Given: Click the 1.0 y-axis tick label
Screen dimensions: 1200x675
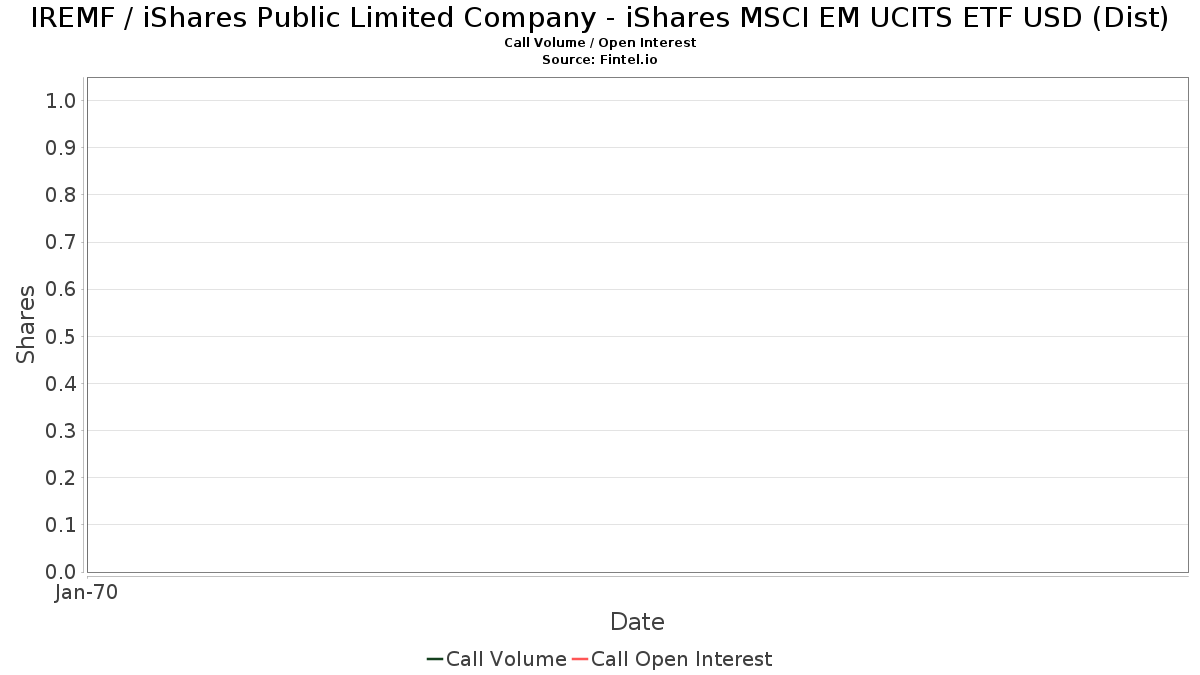Looking at the screenshot, I should pos(61,100).
